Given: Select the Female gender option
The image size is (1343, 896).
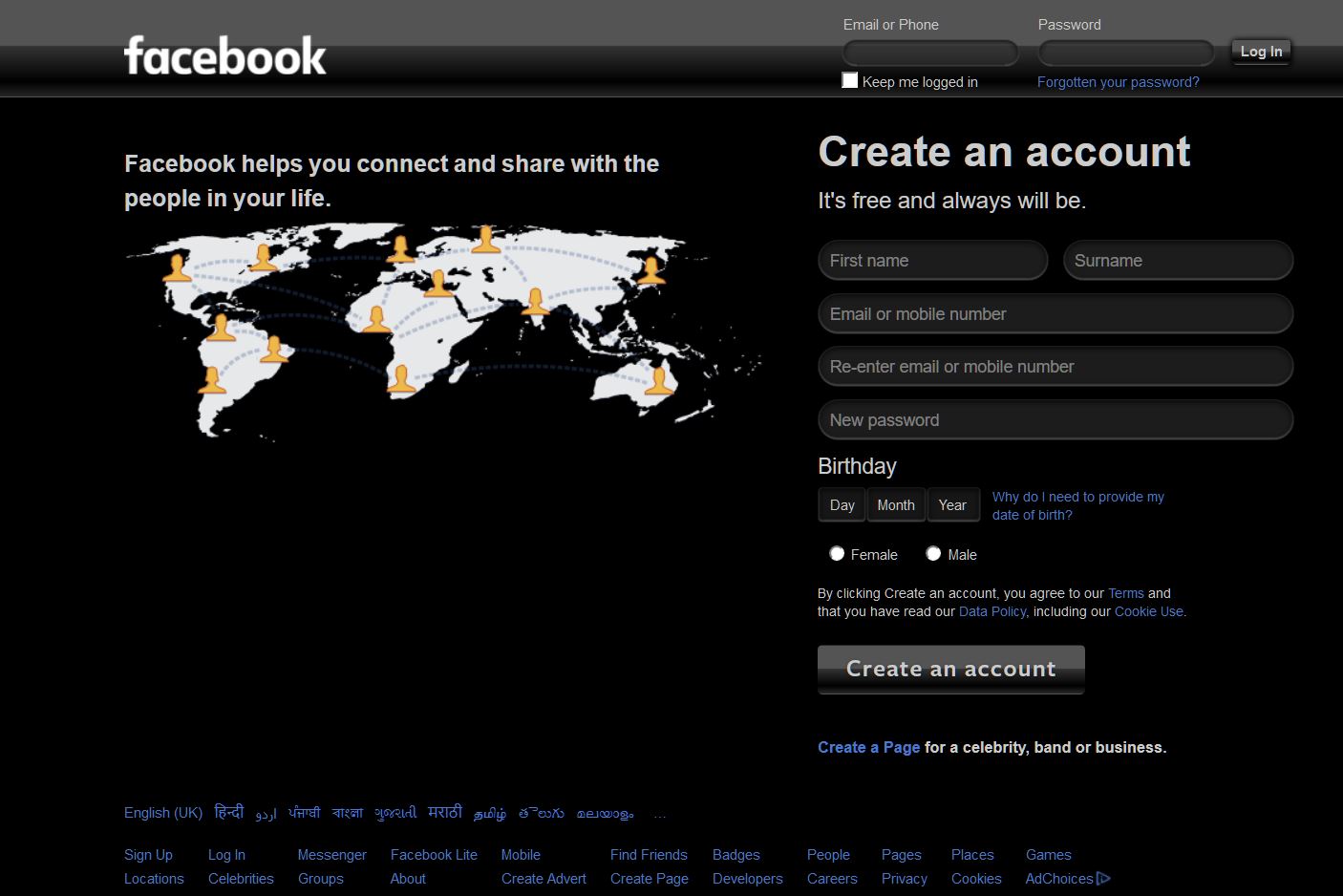Looking at the screenshot, I should point(837,553).
